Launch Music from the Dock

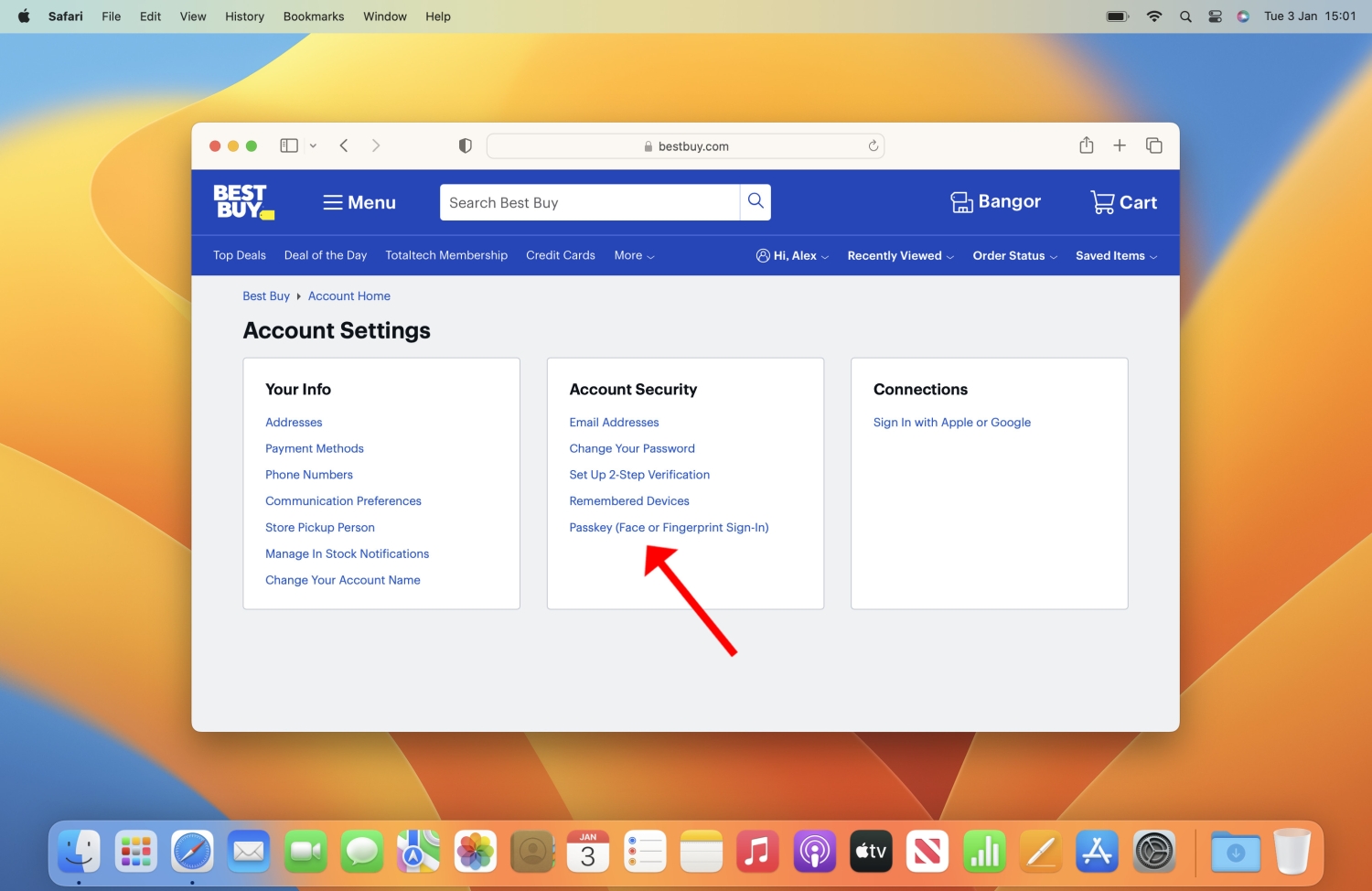click(757, 852)
